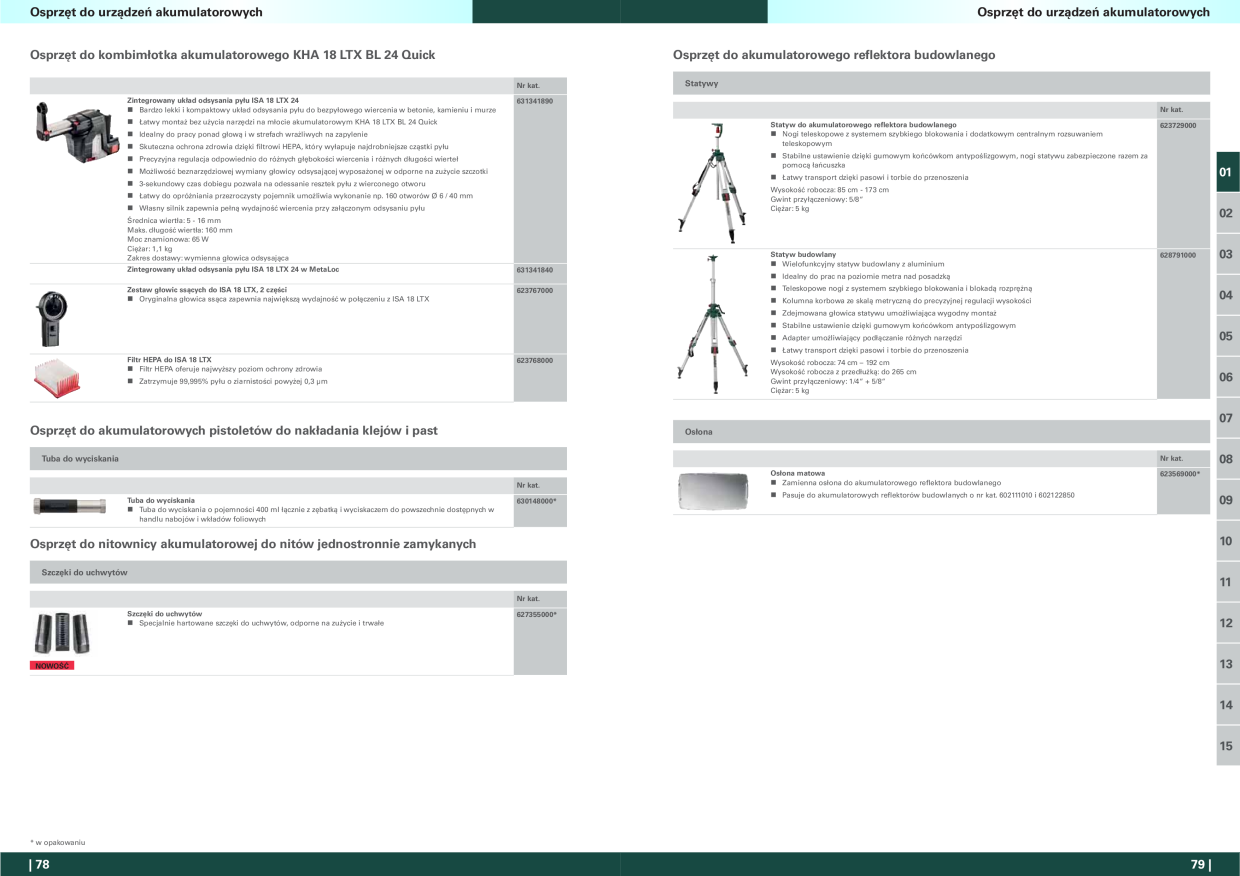Select chapter tab 03
1240x876 pixels.
click(1227, 254)
